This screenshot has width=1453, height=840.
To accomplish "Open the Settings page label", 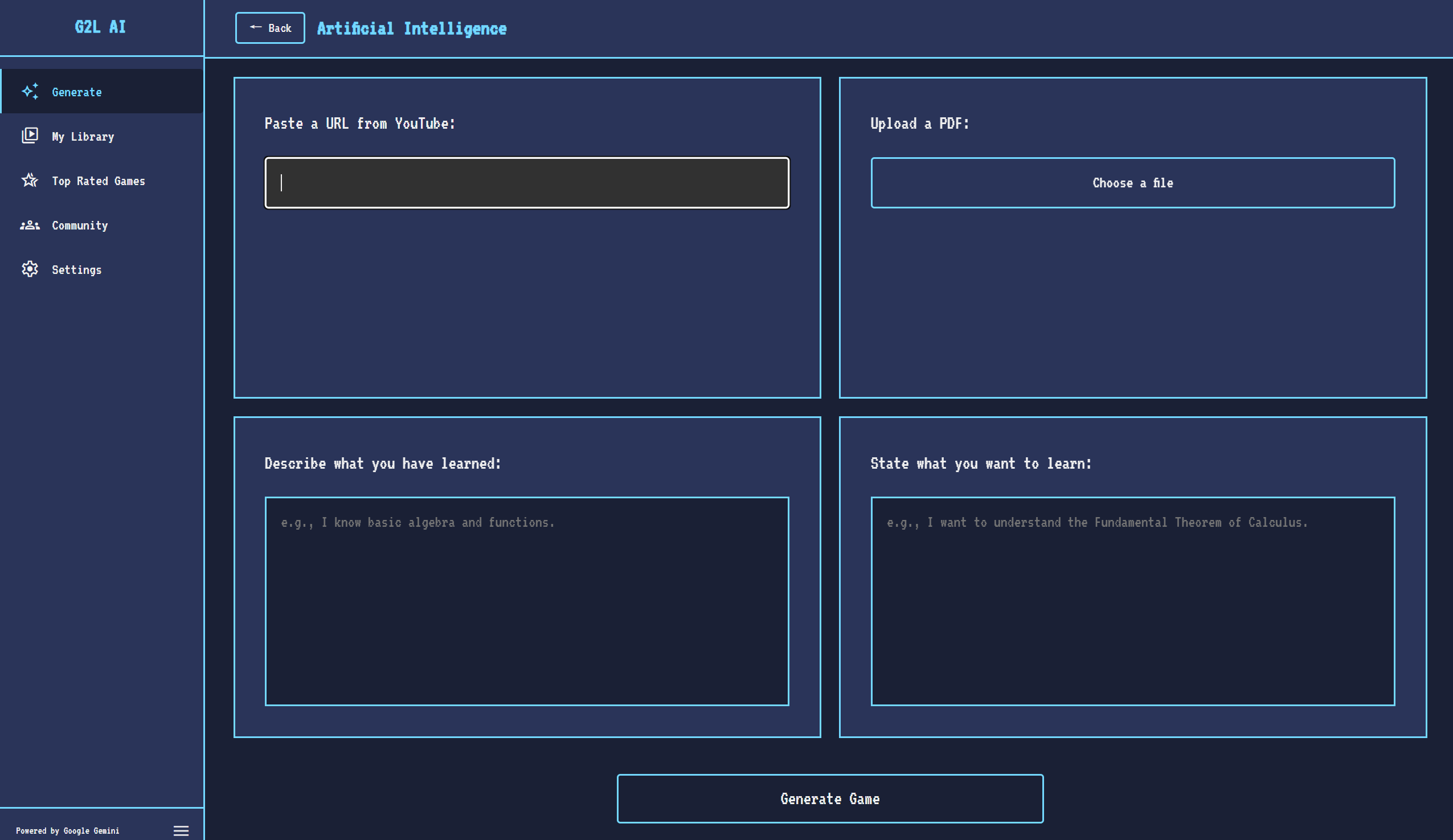I will click(x=77, y=270).
